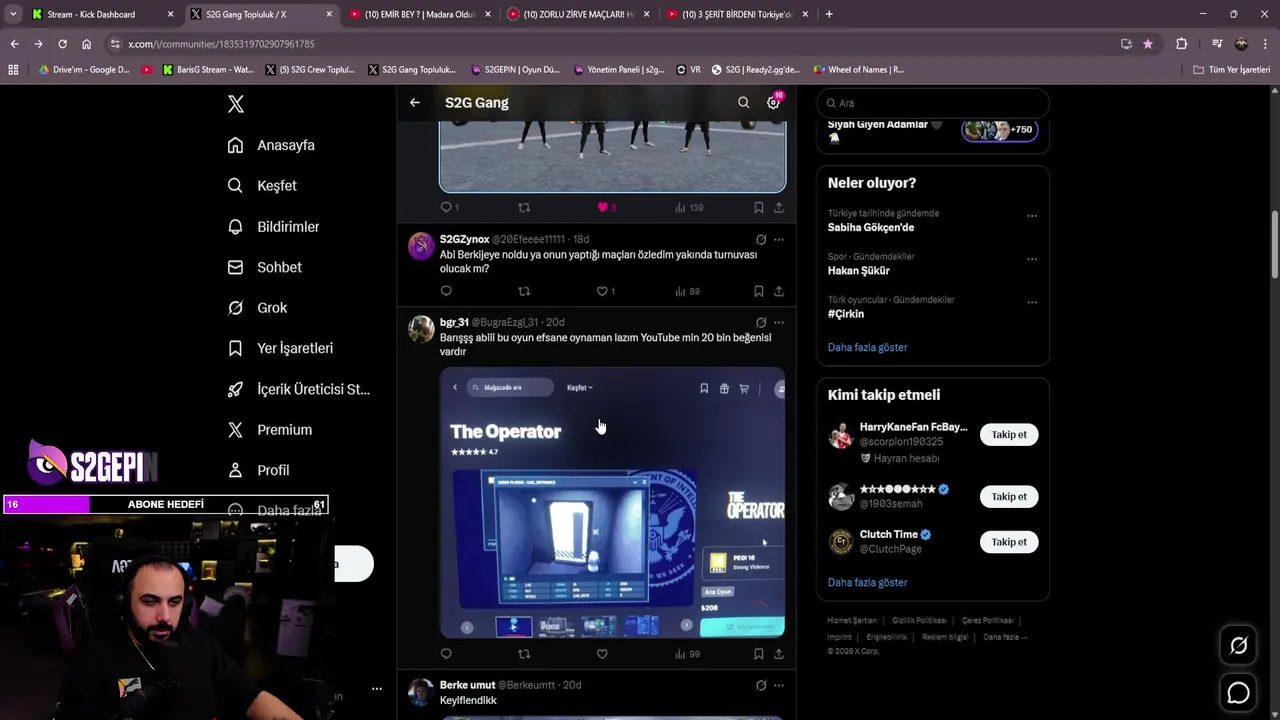
Task: Follow HarryKaneFan FcBay account
Action: 1009,434
